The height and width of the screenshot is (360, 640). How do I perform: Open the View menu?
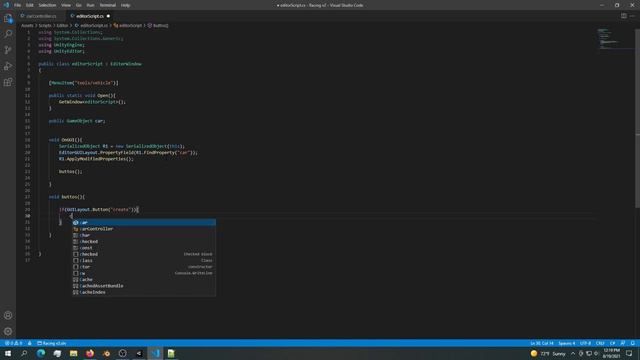[x=66, y=5]
